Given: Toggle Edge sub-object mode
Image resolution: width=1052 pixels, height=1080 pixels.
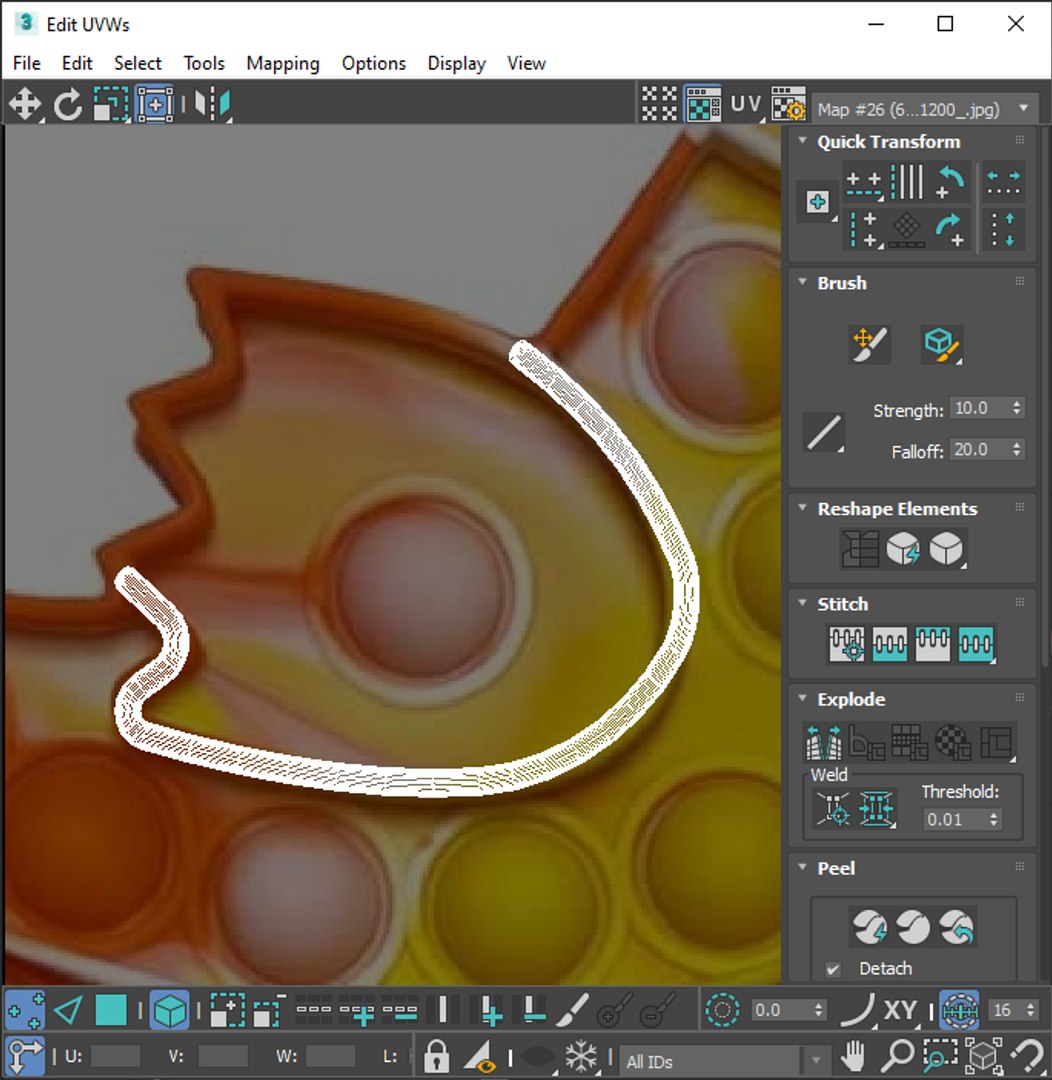Looking at the screenshot, I should (x=68, y=1010).
